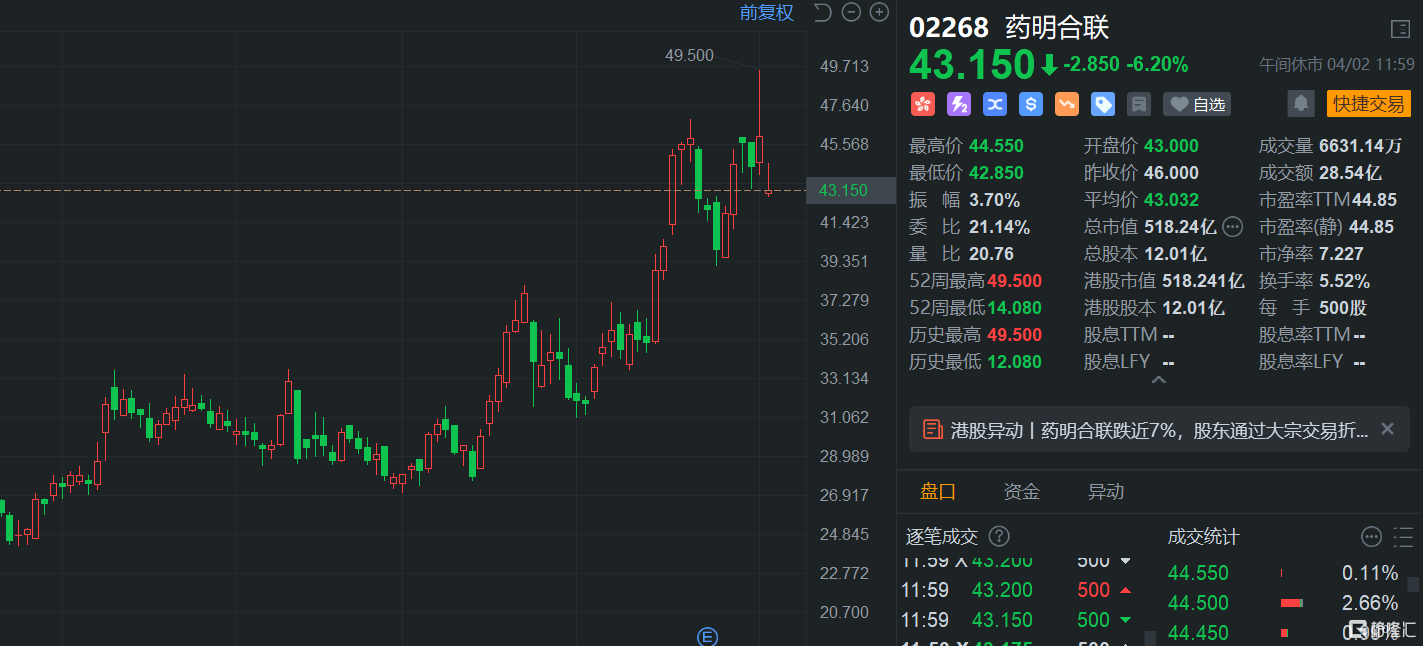Screen dimensions: 1423x646
Task: Click the more icon beside 总市值
Action: pos(1232,227)
